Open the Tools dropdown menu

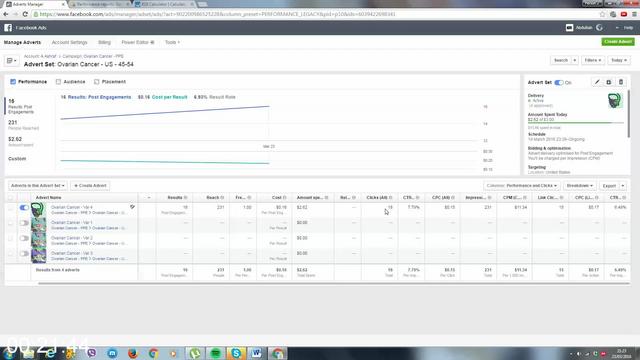[172, 42]
